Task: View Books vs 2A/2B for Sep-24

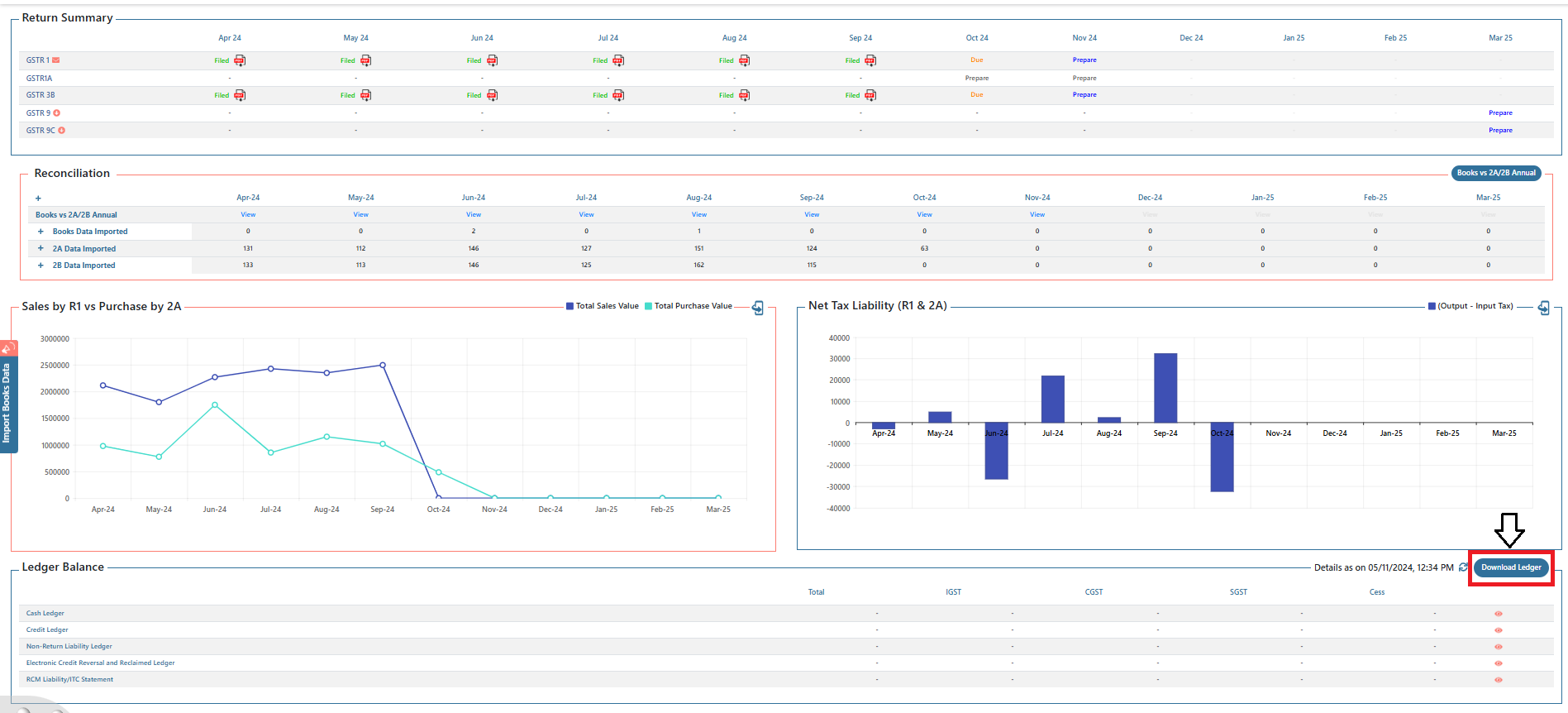Action: pyautogui.click(x=812, y=215)
